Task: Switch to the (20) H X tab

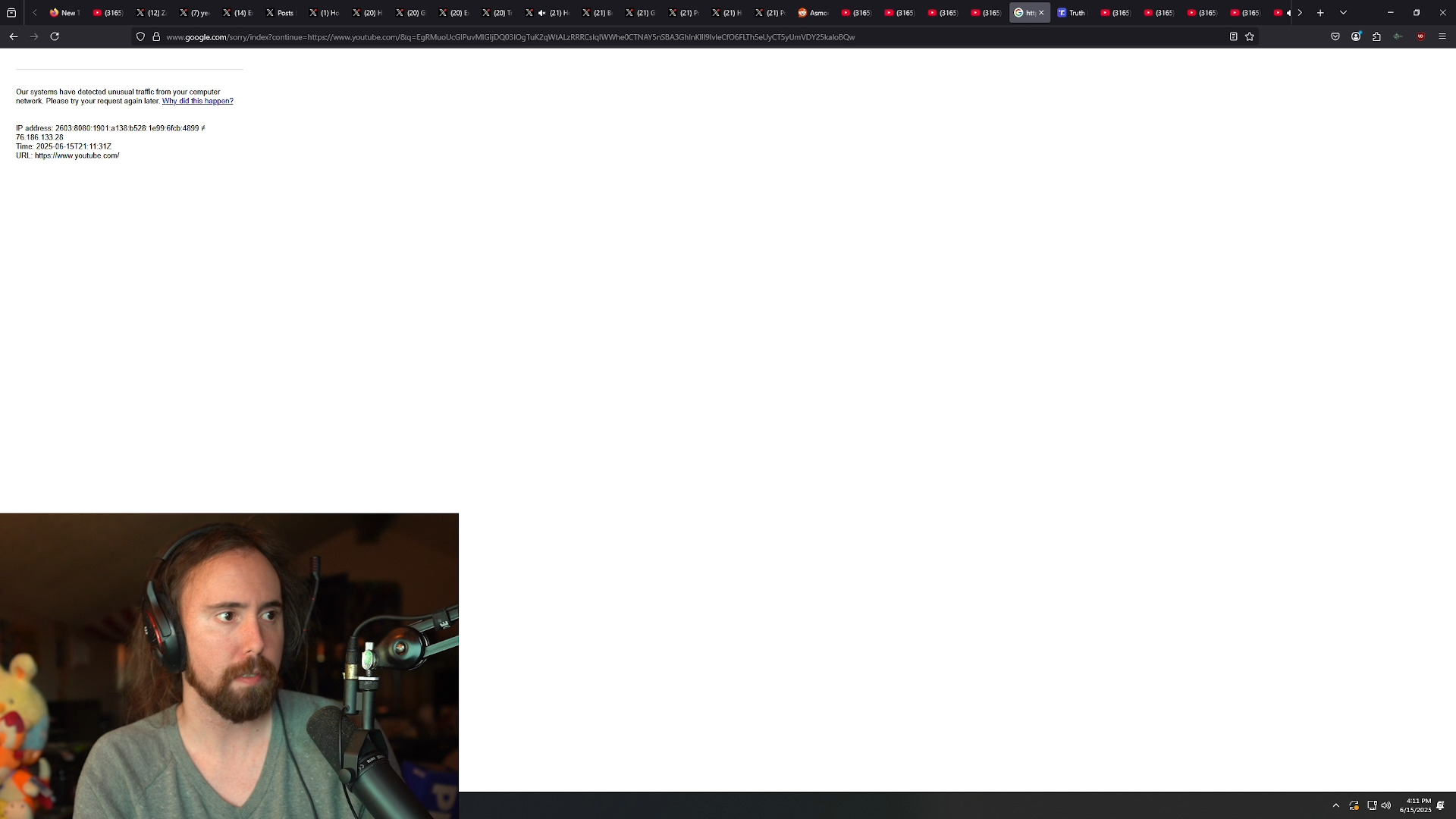Action: point(368,13)
